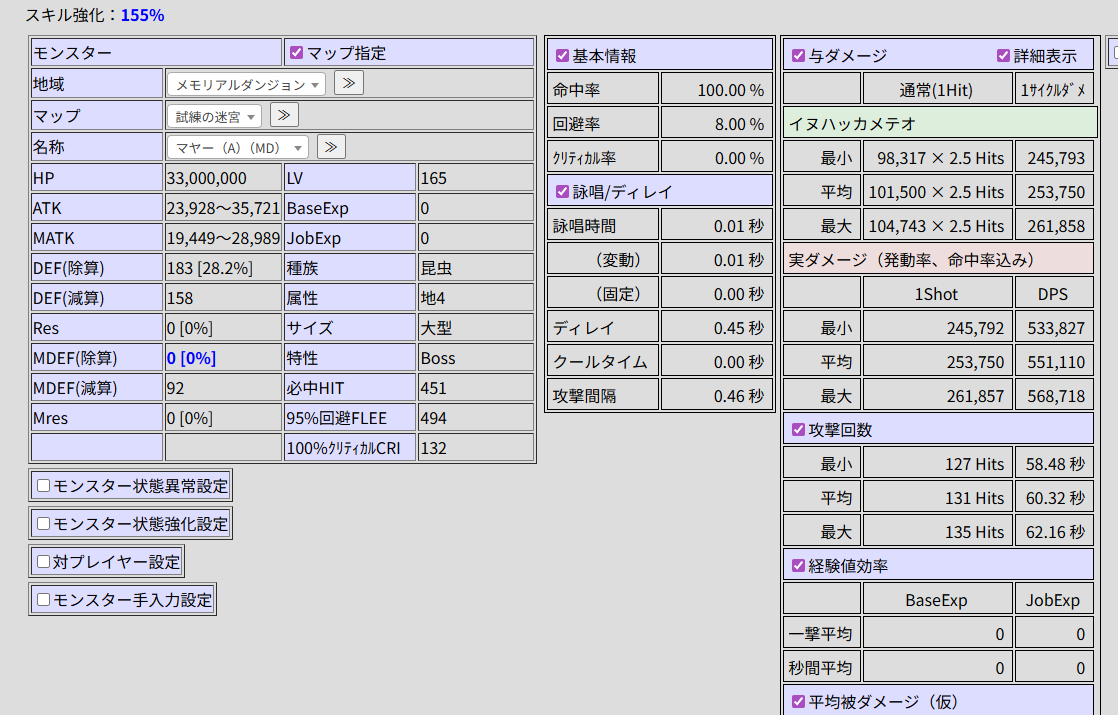Image resolution: width=1118 pixels, height=715 pixels.
Task: Click the ≫ button beside the 名称 dropdown
Action: point(331,147)
